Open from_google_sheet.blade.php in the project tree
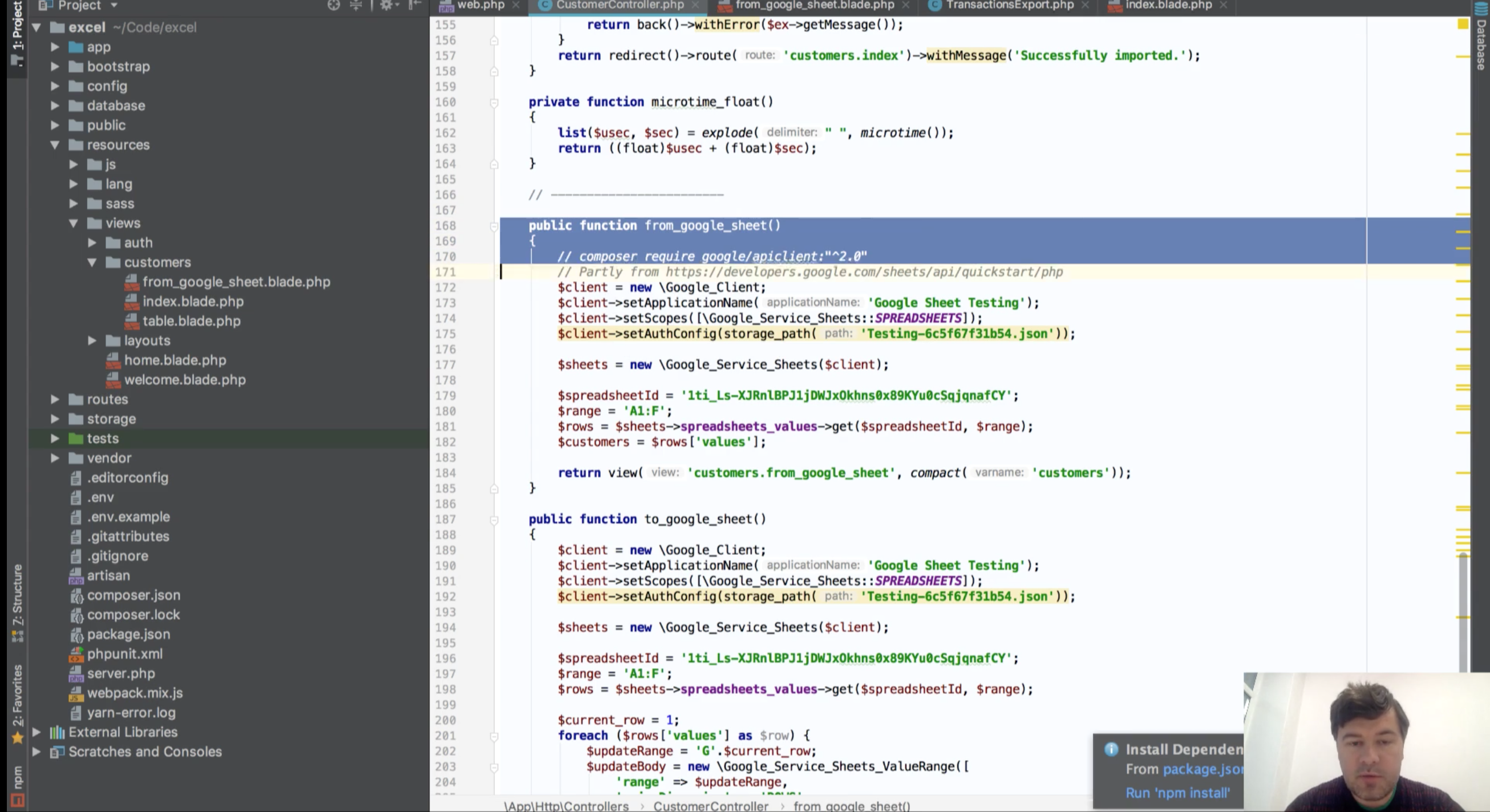This screenshot has width=1490, height=812. [236, 282]
